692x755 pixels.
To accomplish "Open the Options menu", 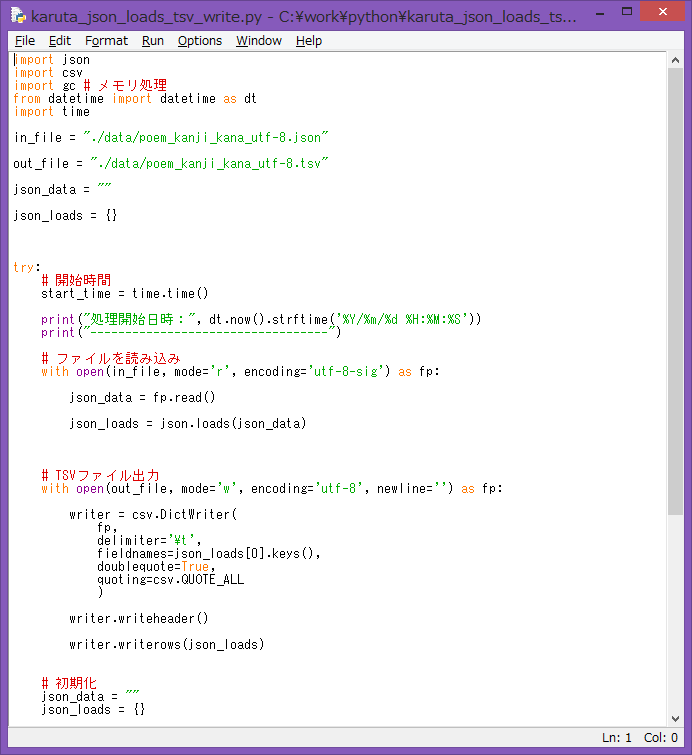I will (200, 41).
